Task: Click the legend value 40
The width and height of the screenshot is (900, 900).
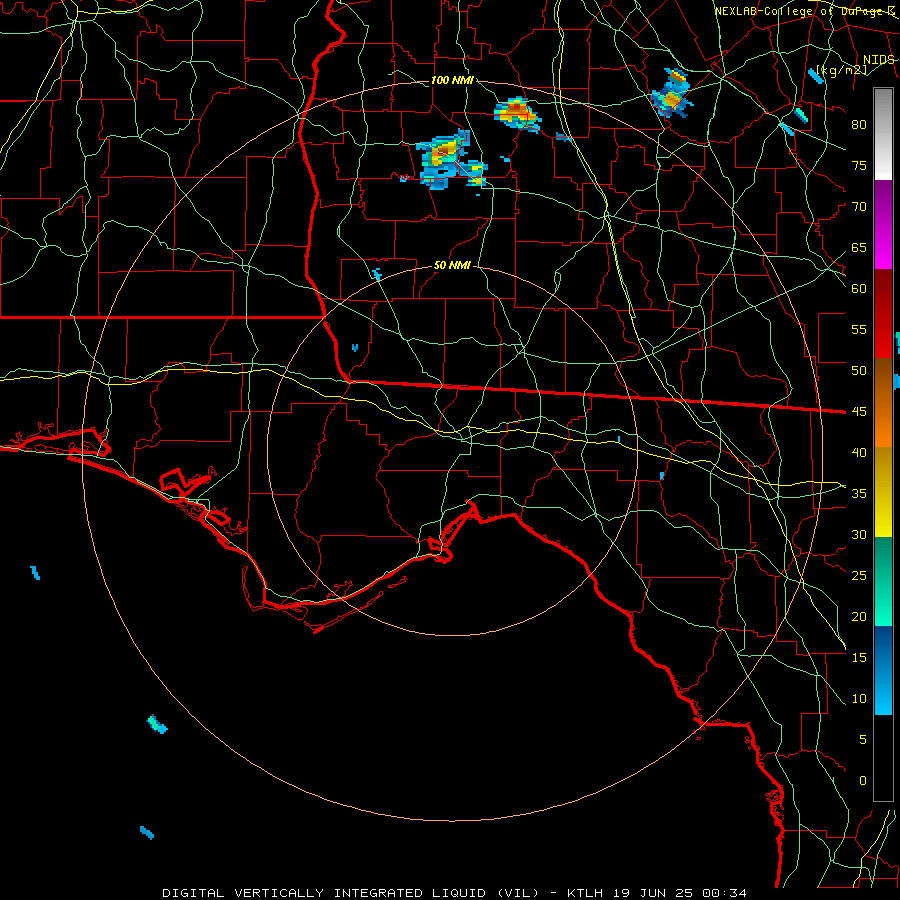Action: tap(859, 453)
